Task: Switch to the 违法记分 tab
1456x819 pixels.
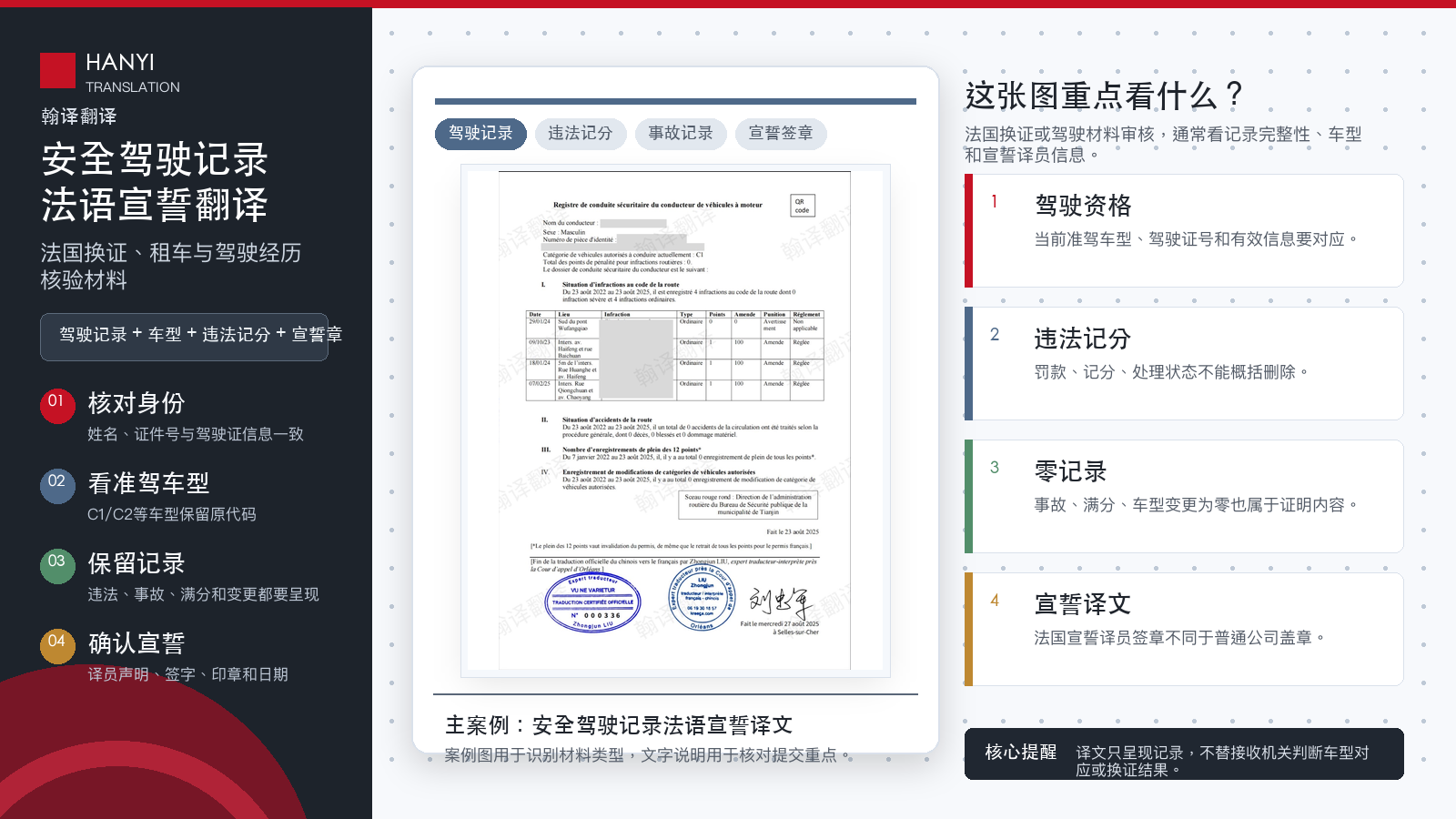Action: (x=581, y=134)
